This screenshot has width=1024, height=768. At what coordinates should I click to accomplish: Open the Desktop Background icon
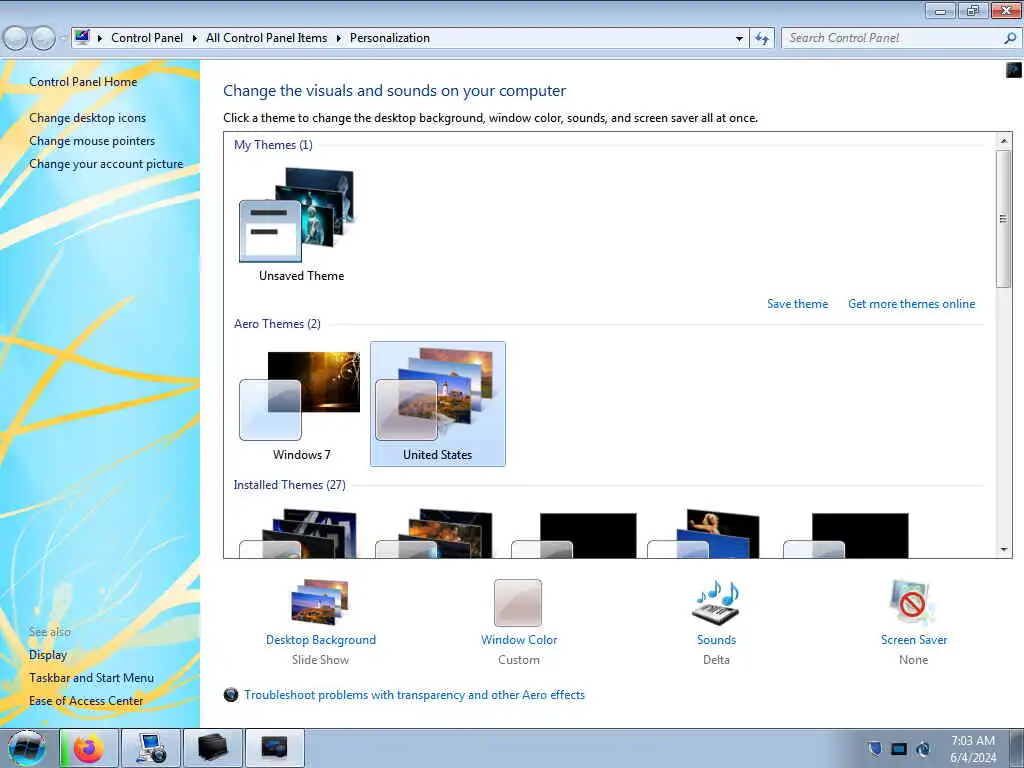click(320, 602)
